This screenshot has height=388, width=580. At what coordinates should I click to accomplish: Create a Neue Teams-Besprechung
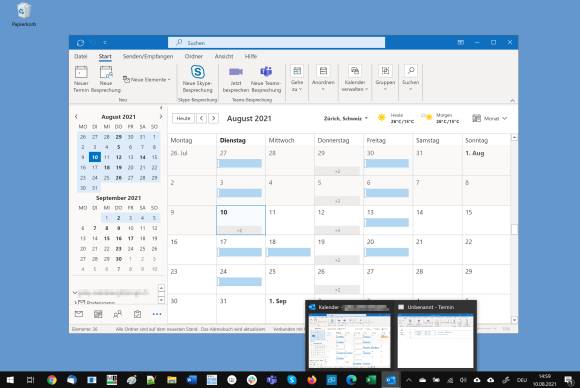[x=266, y=79]
